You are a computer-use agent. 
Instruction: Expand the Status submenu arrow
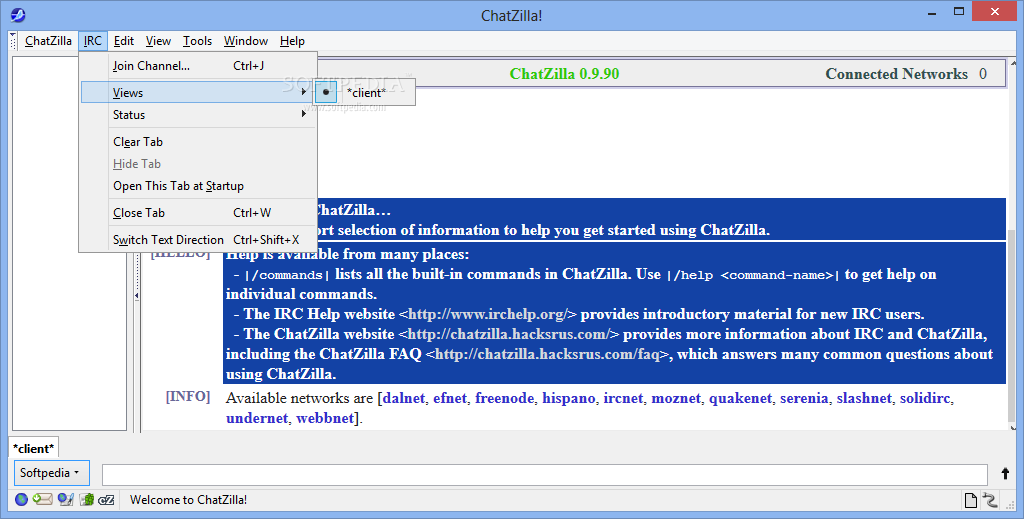tap(304, 114)
